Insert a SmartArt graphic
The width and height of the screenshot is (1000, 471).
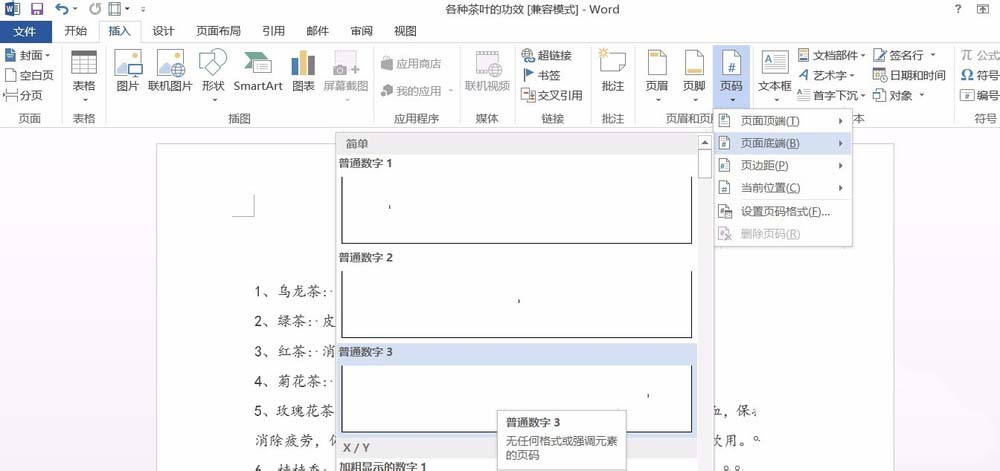[258, 71]
